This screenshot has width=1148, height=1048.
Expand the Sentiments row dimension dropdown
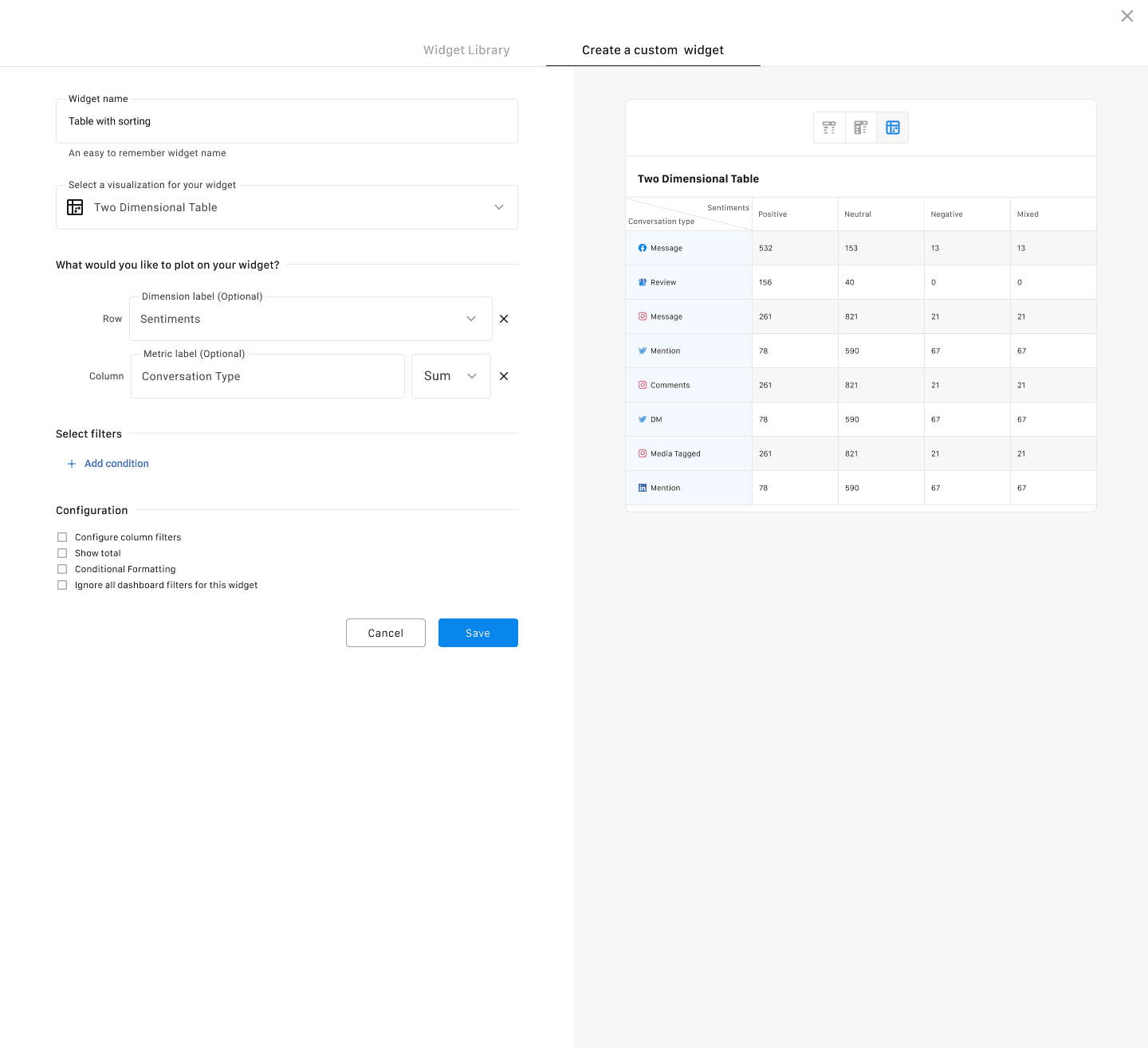(310, 319)
